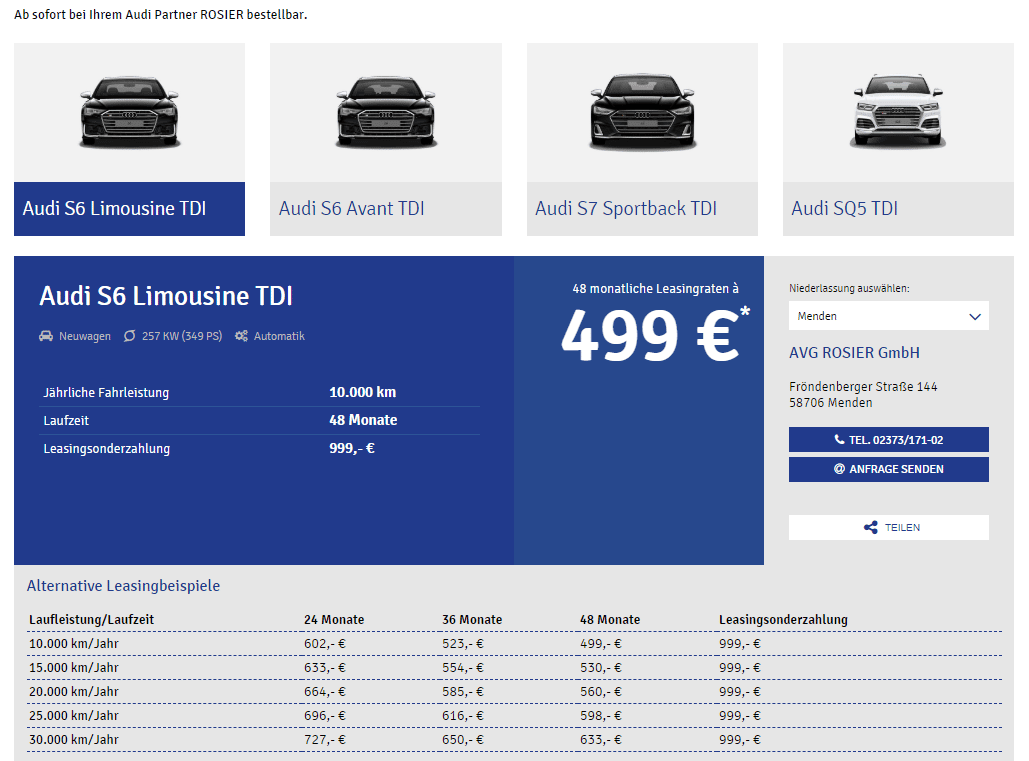Viewport: 1029px width, 761px height.
Task: Click the 696,- € table cell
Action: 324,715
